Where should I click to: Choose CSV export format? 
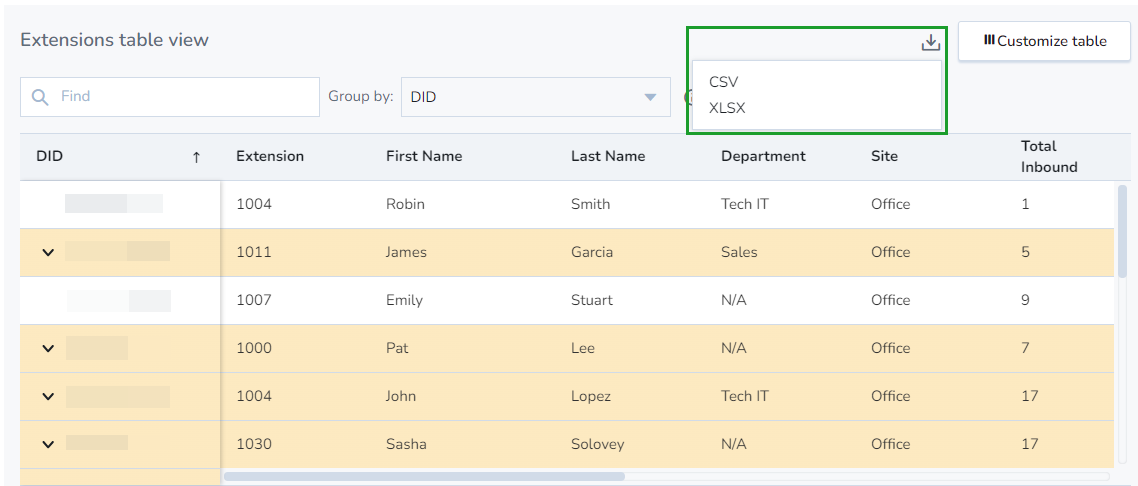click(x=724, y=82)
